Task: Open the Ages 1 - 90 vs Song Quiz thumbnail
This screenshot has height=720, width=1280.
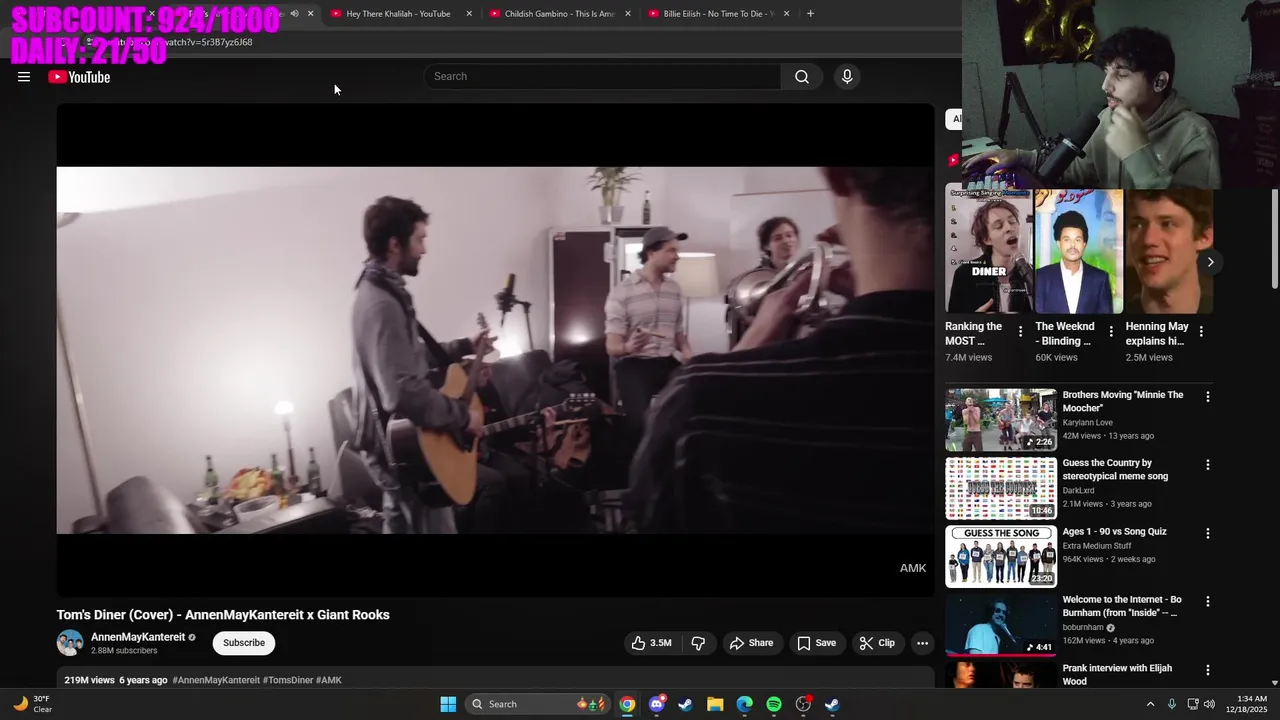Action: pos(1001,556)
